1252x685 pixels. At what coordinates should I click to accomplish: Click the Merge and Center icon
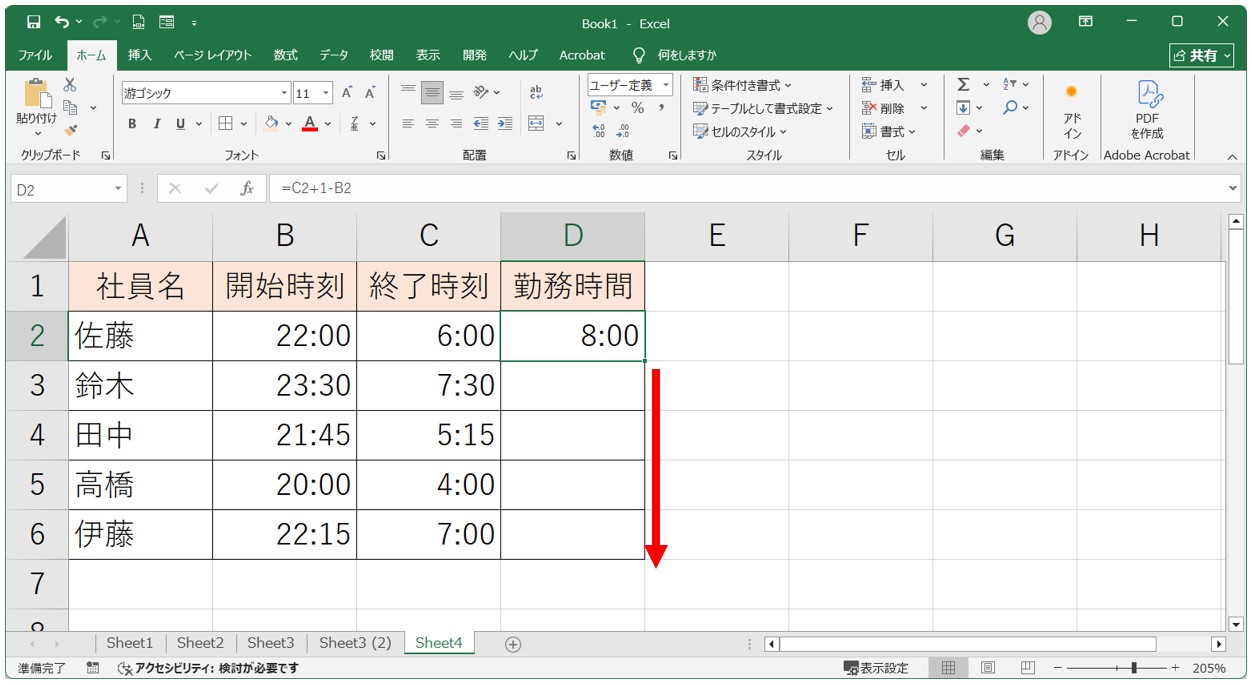tap(536, 124)
